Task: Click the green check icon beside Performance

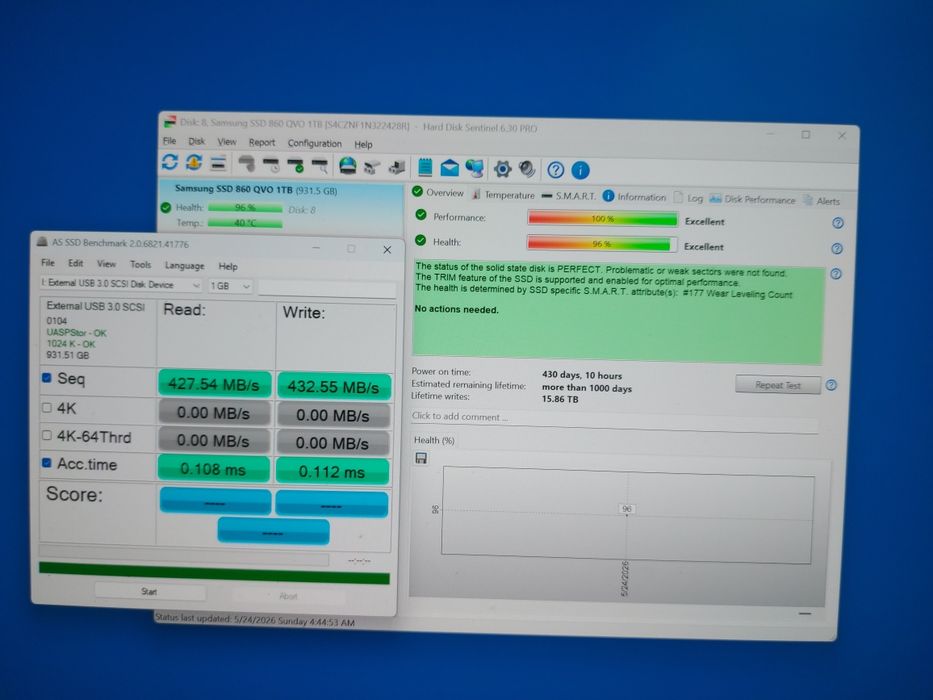Action: (x=421, y=215)
